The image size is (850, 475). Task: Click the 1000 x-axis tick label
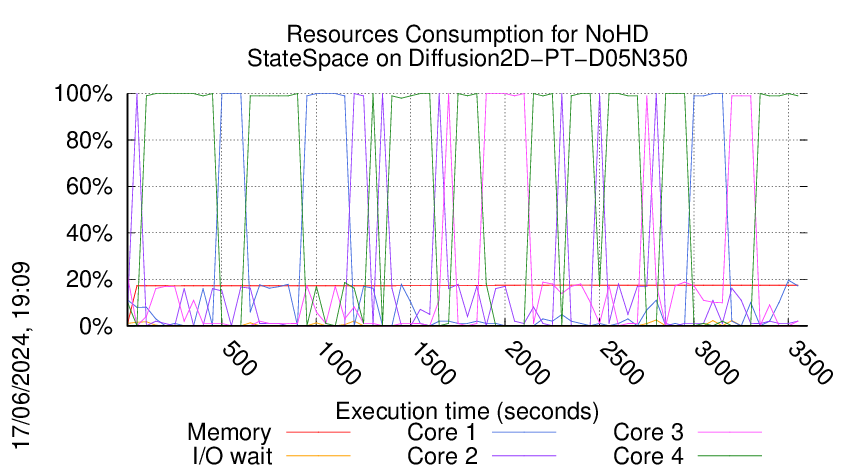[x=337, y=363]
